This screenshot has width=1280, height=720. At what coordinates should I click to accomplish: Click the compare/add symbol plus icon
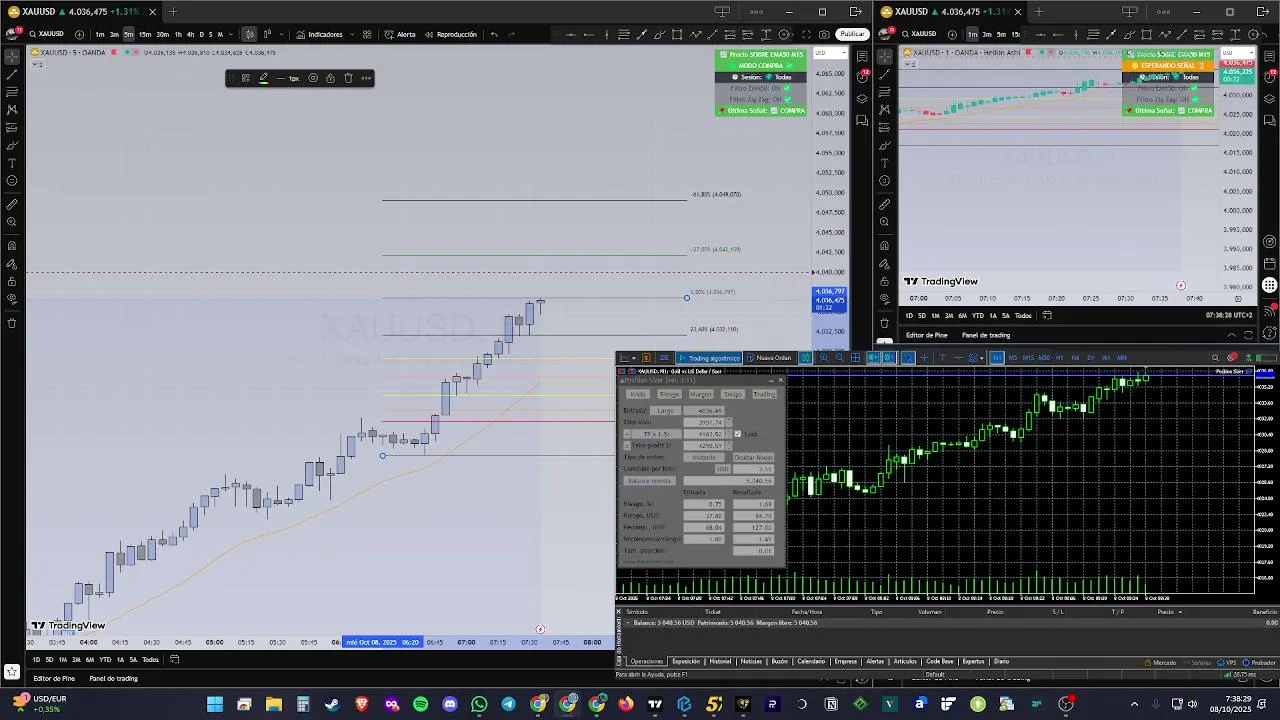click(x=79, y=34)
